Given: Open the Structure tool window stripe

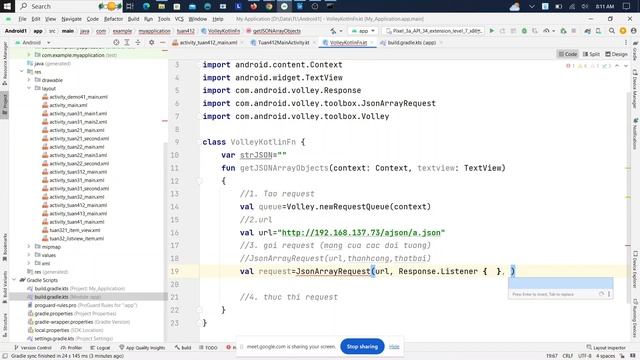Looking at the screenshot, I should coord(4,324).
